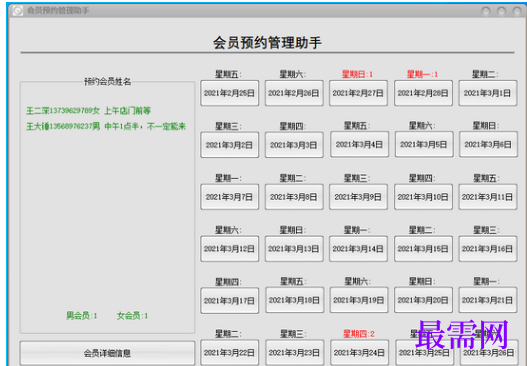Select the 2021年3月17日 date button

[230, 301]
